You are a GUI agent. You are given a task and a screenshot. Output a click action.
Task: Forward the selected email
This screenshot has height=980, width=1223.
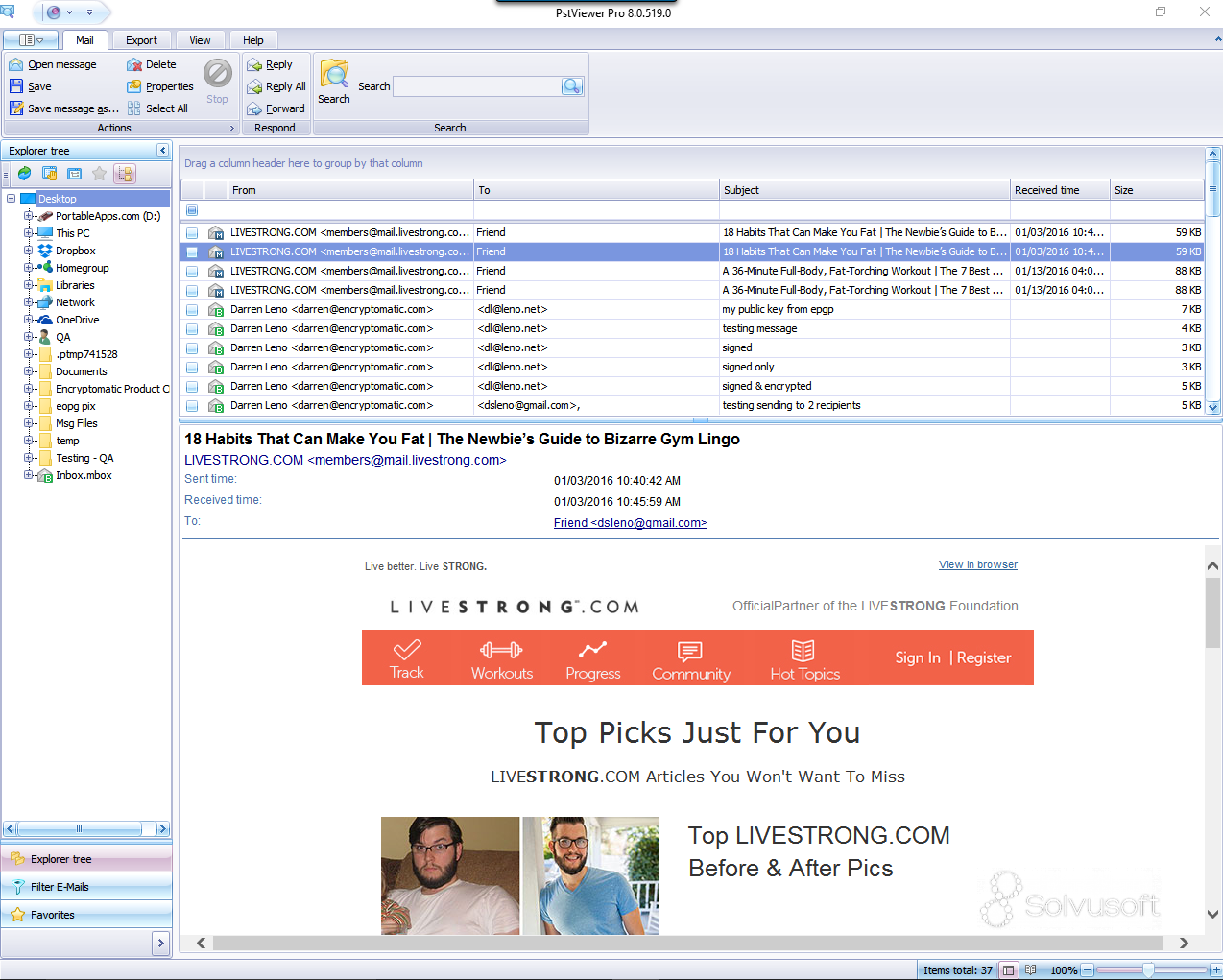pos(276,108)
